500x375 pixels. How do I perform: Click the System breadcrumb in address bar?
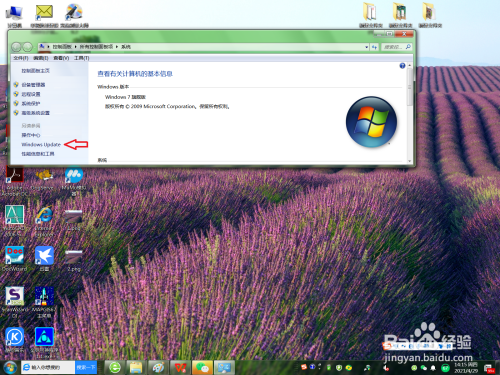pos(126,47)
